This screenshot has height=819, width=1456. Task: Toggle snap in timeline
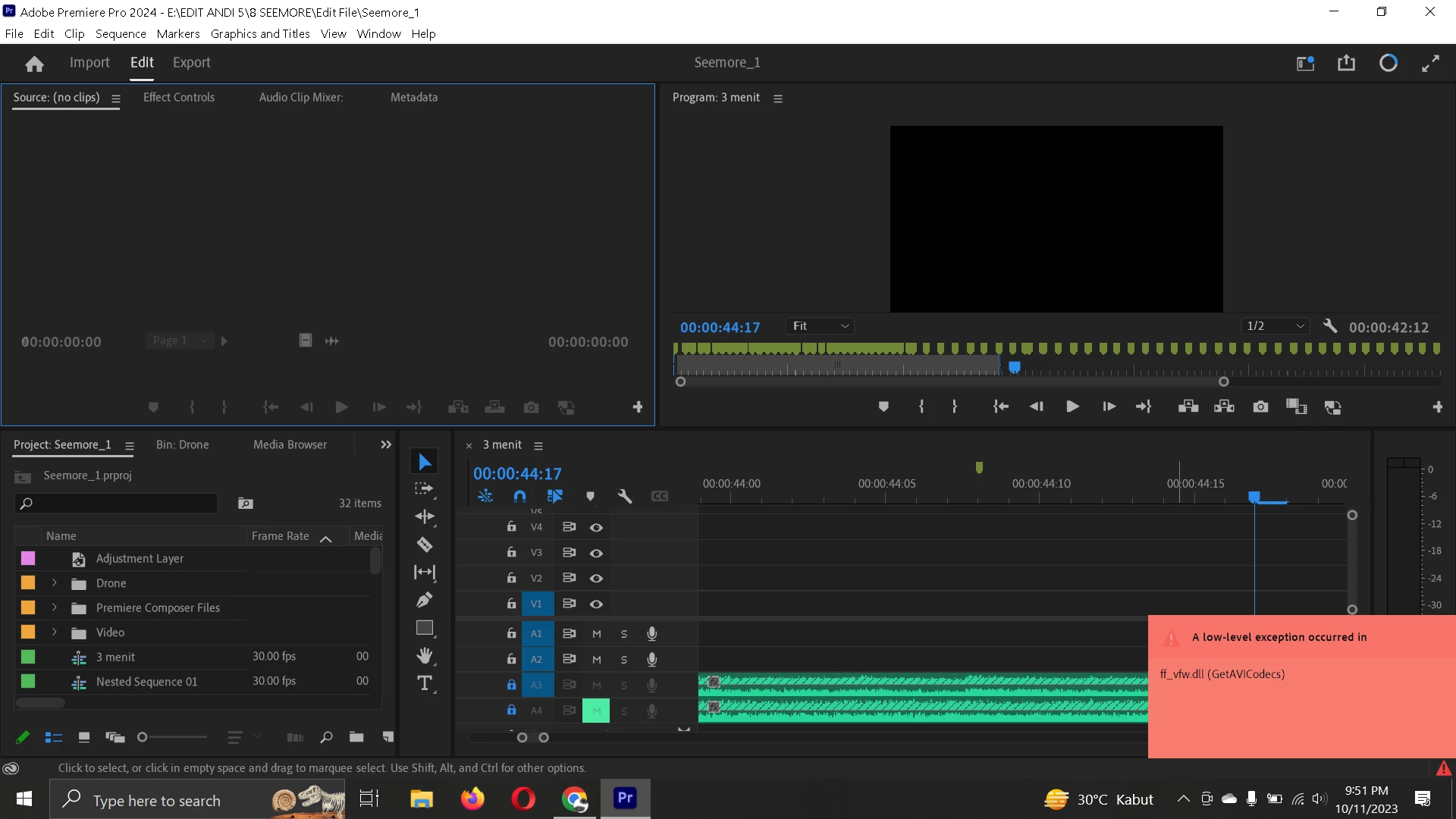click(x=519, y=496)
